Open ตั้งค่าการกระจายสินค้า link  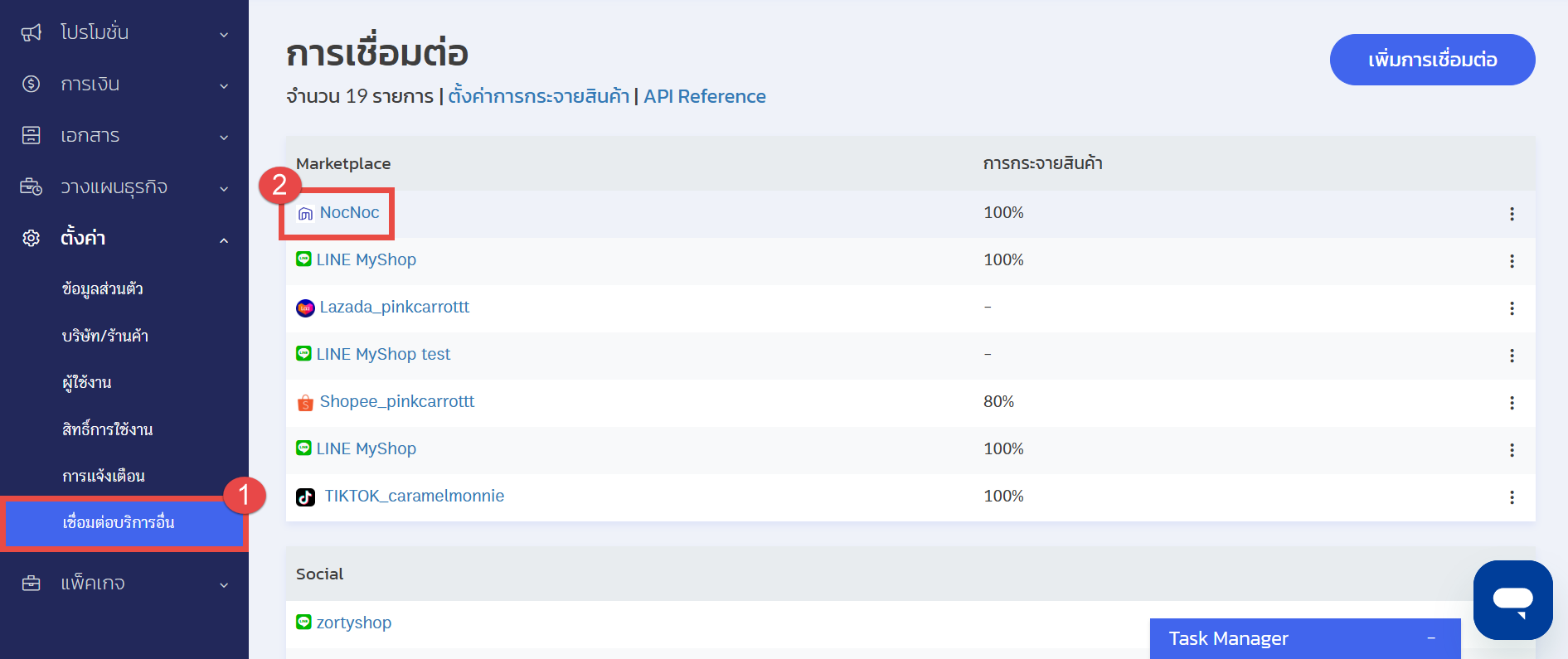coord(539,96)
